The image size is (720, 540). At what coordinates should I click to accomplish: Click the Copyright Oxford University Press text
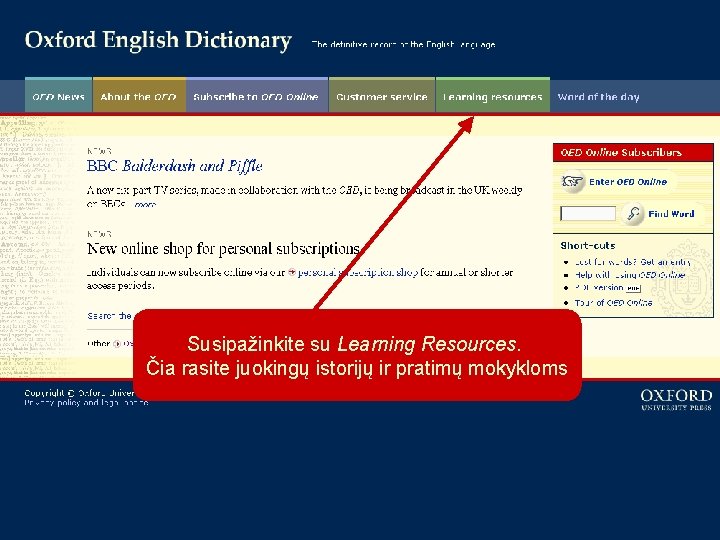(79, 393)
